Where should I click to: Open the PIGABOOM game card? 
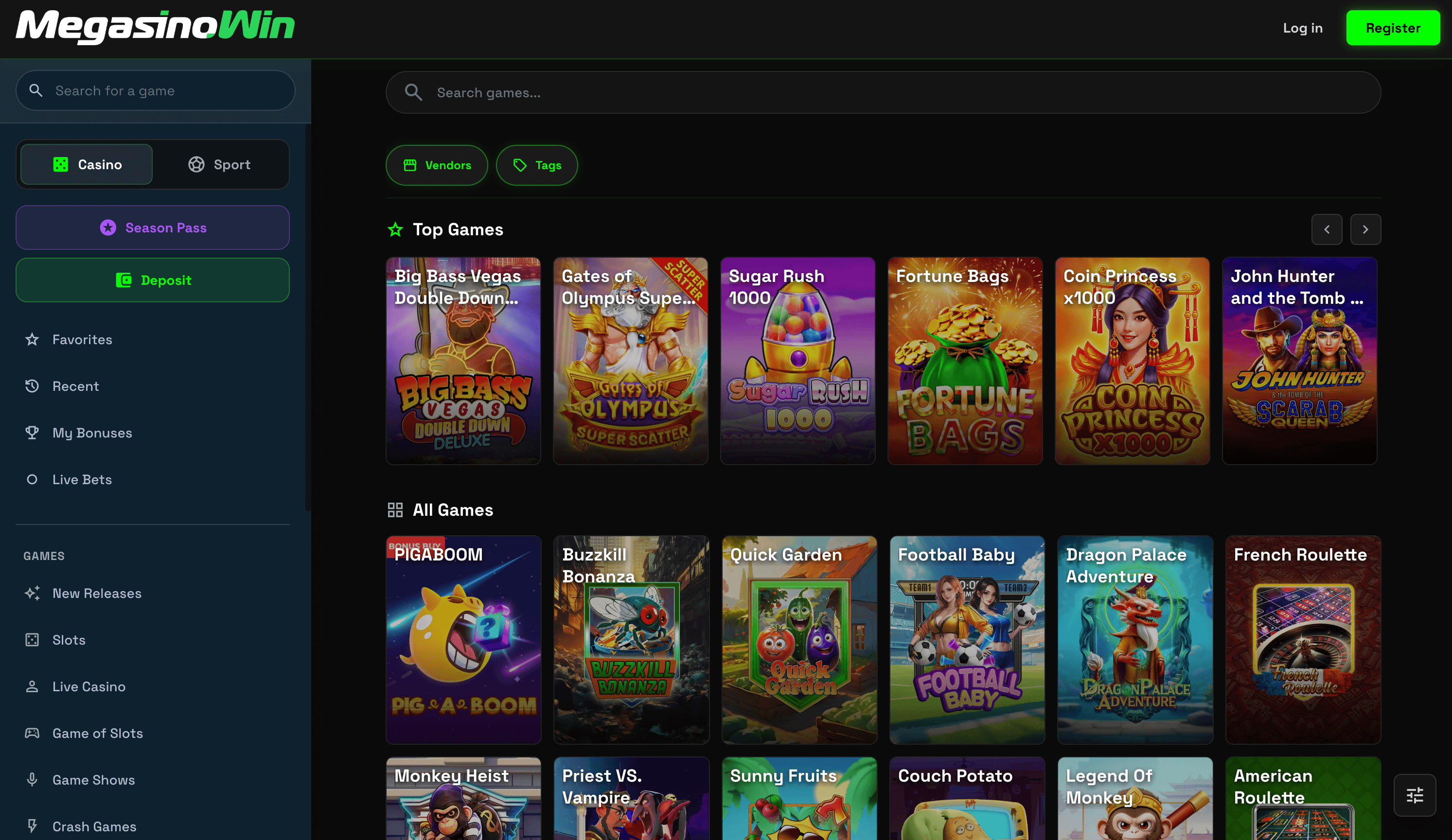(x=463, y=640)
